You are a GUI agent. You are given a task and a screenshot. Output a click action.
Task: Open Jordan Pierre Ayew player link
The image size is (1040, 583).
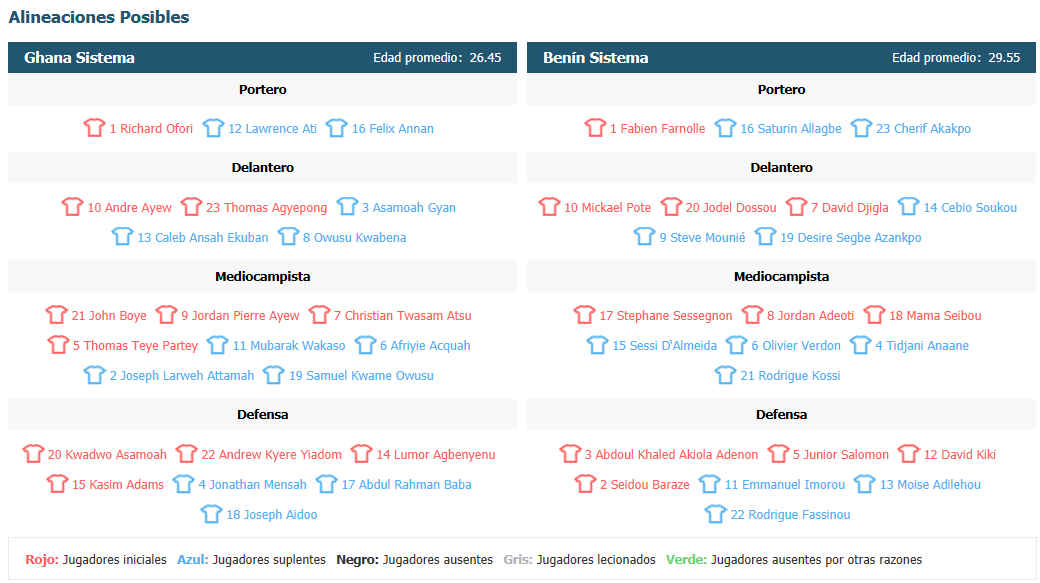tap(240, 316)
